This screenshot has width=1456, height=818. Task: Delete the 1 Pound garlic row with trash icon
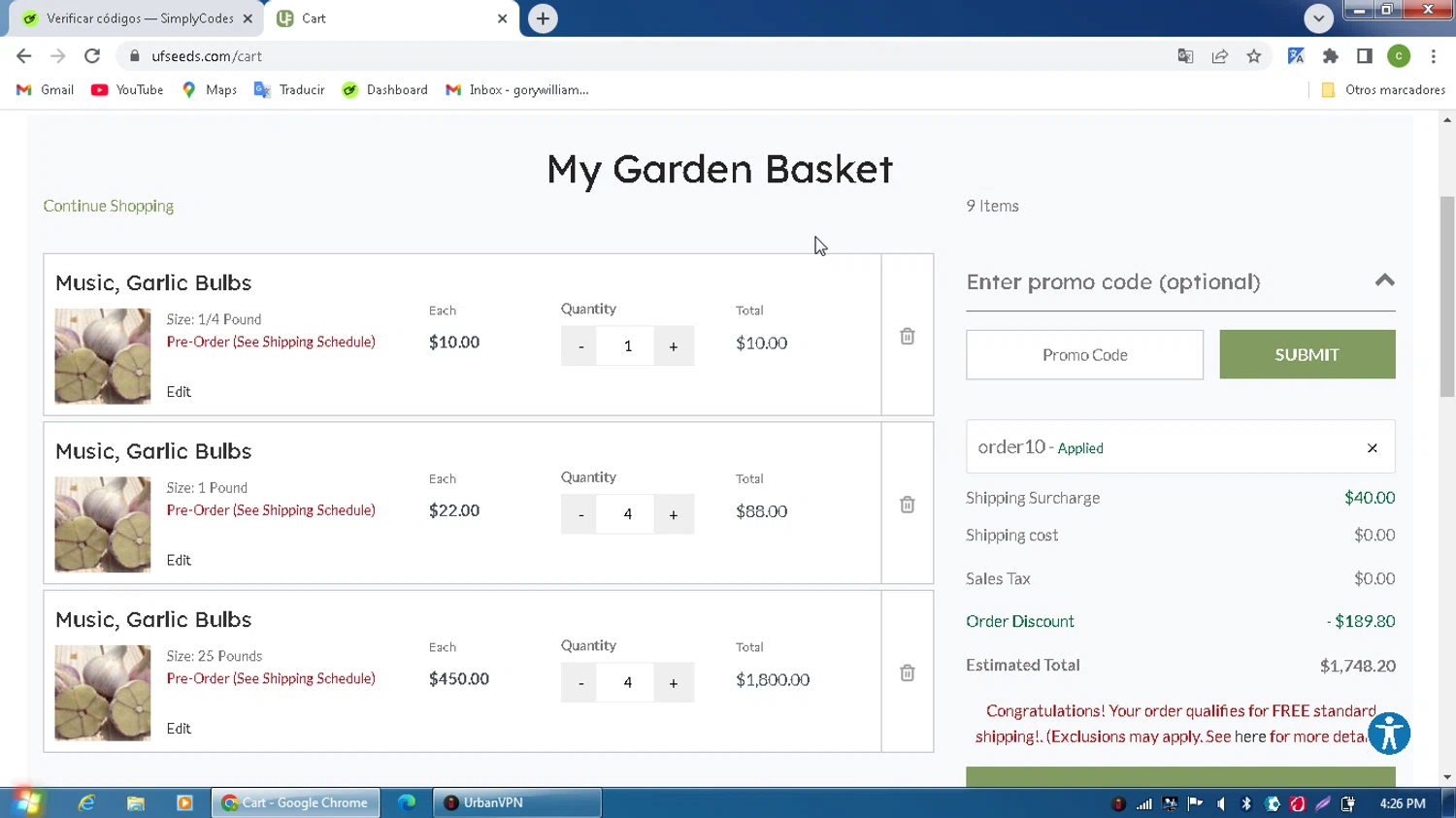click(907, 505)
